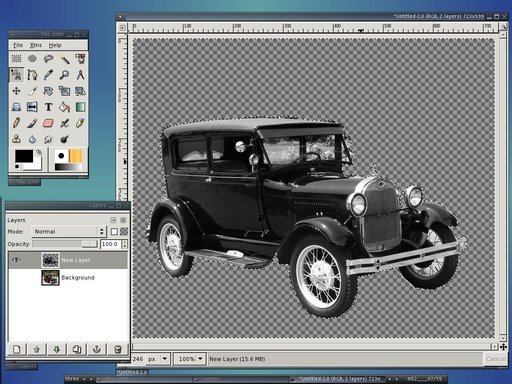Open the 100% zoom dropdown
The height and width of the screenshot is (384, 512).
(x=189, y=359)
